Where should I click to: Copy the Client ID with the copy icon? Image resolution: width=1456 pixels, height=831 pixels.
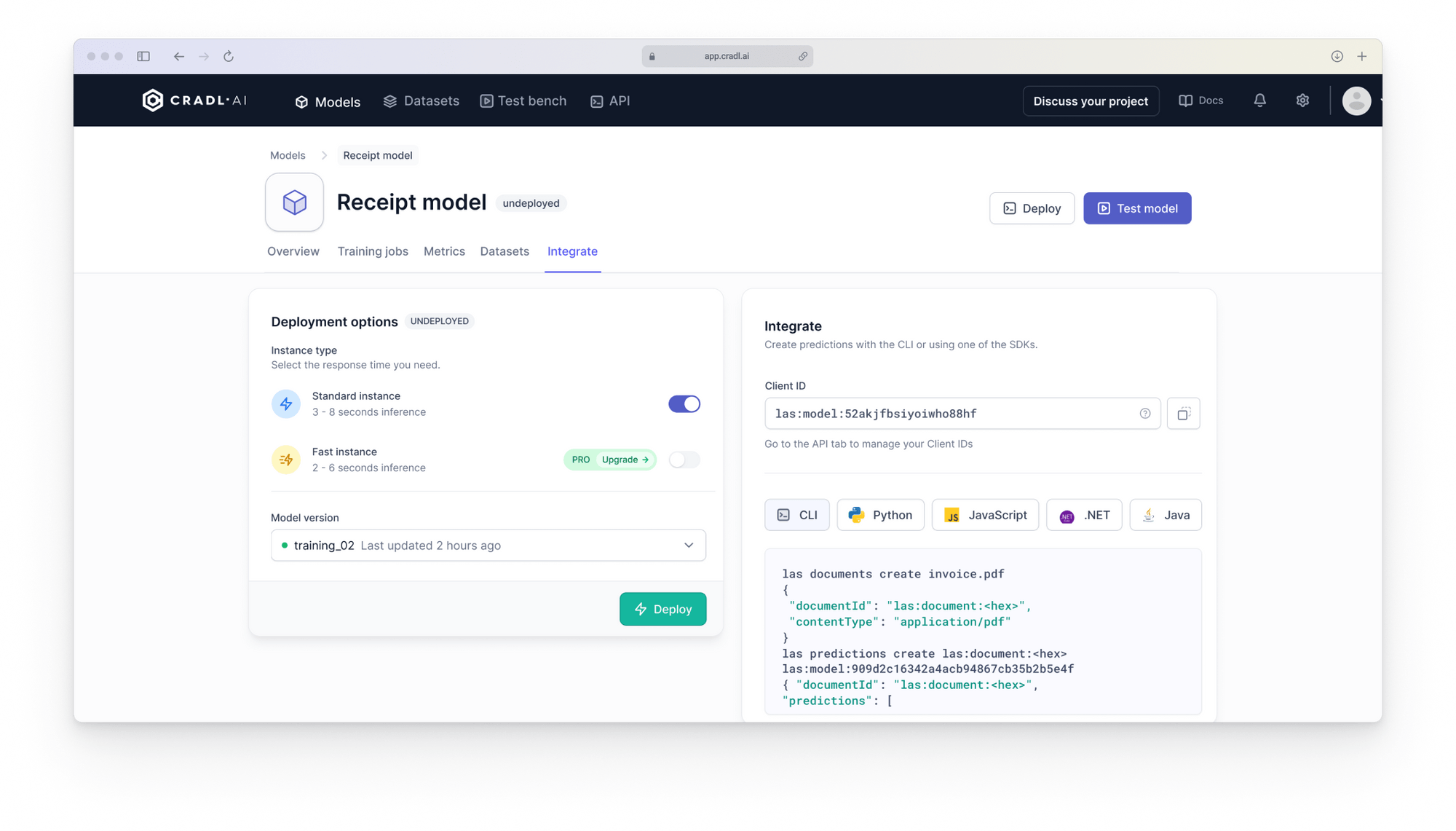pyautogui.click(x=1183, y=413)
